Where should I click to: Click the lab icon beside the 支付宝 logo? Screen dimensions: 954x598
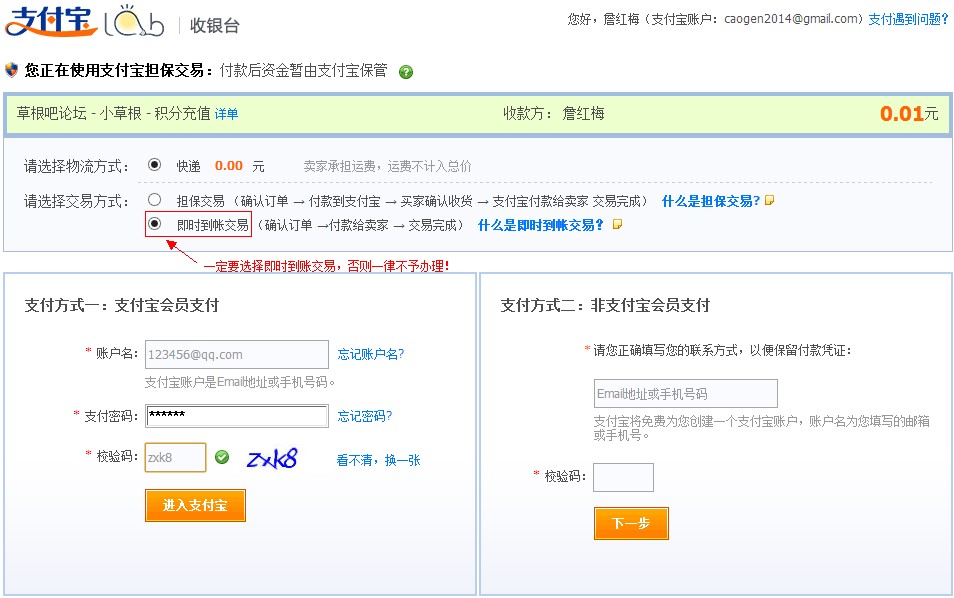pos(131,22)
